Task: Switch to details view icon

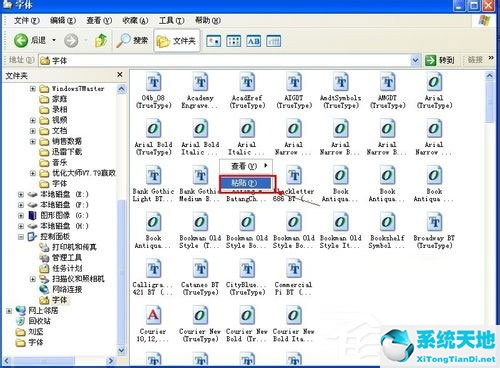Action: [x=274, y=41]
